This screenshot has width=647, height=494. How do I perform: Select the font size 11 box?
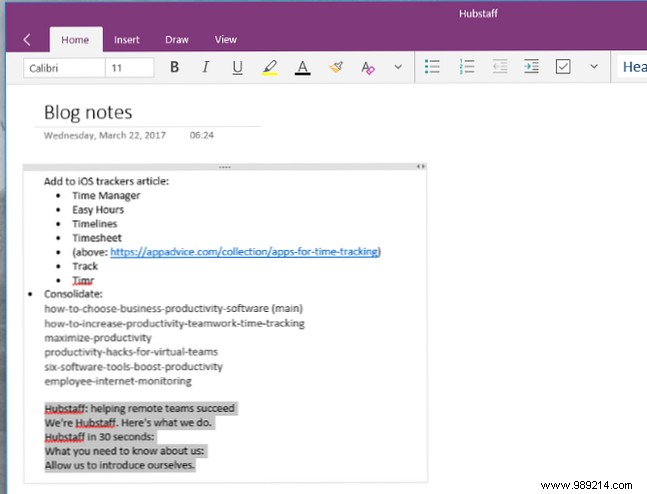[x=130, y=68]
